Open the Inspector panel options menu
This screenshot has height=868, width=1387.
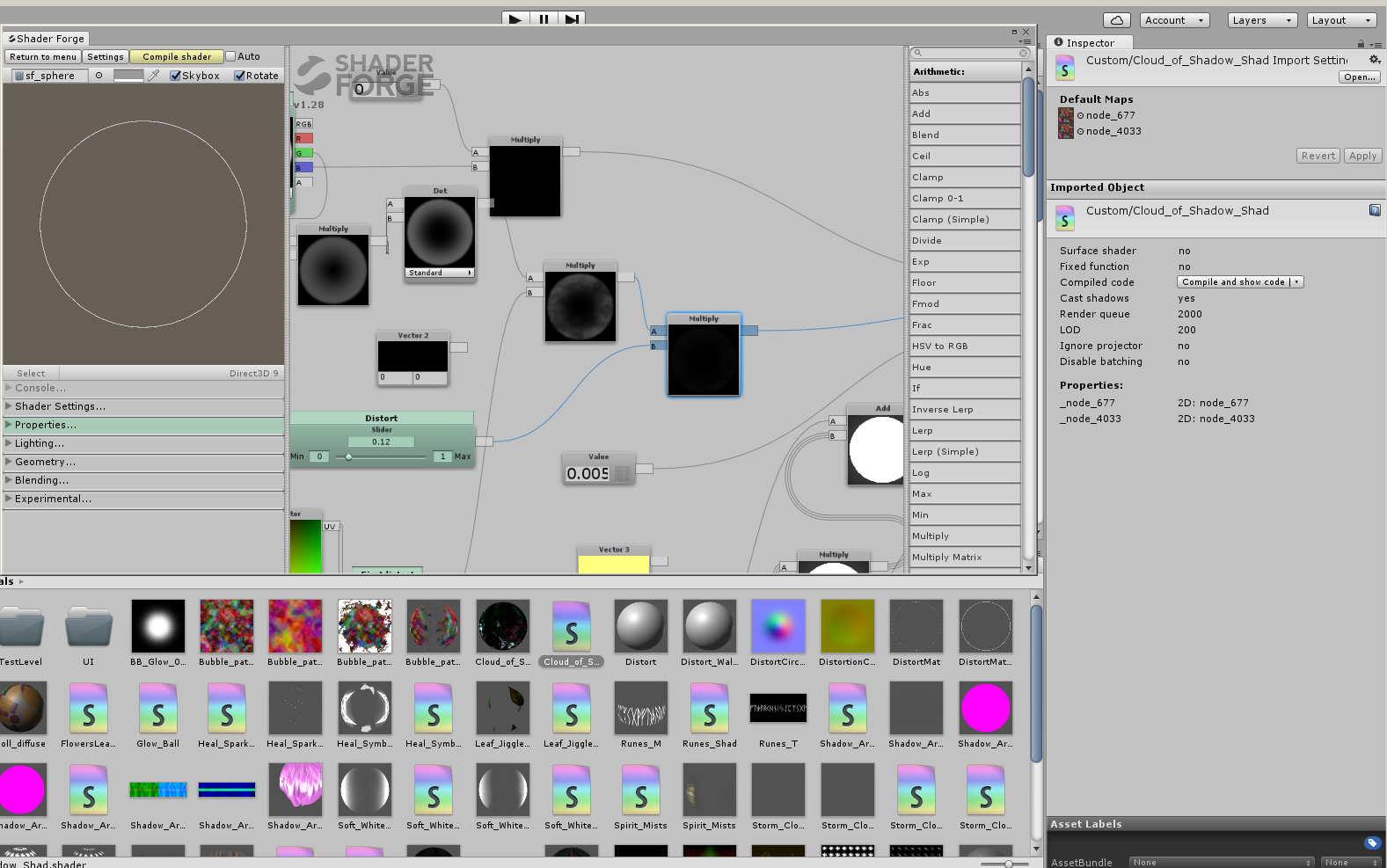coord(1375,44)
